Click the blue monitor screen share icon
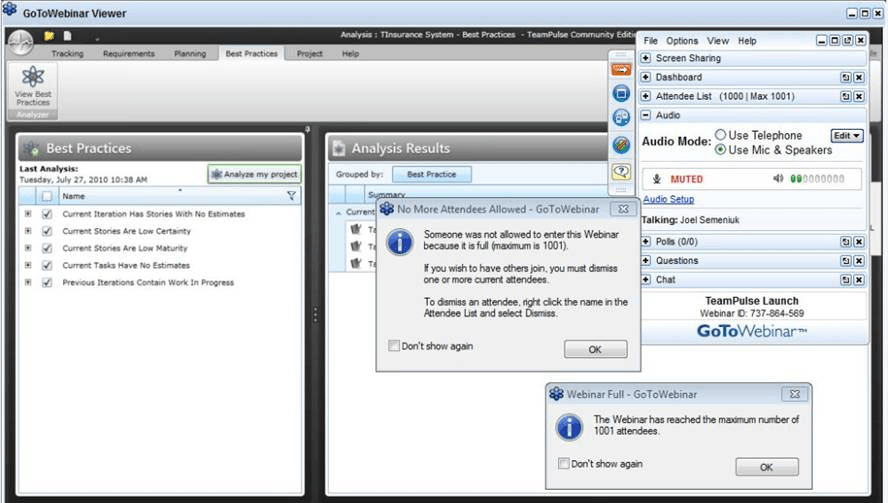 point(621,93)
